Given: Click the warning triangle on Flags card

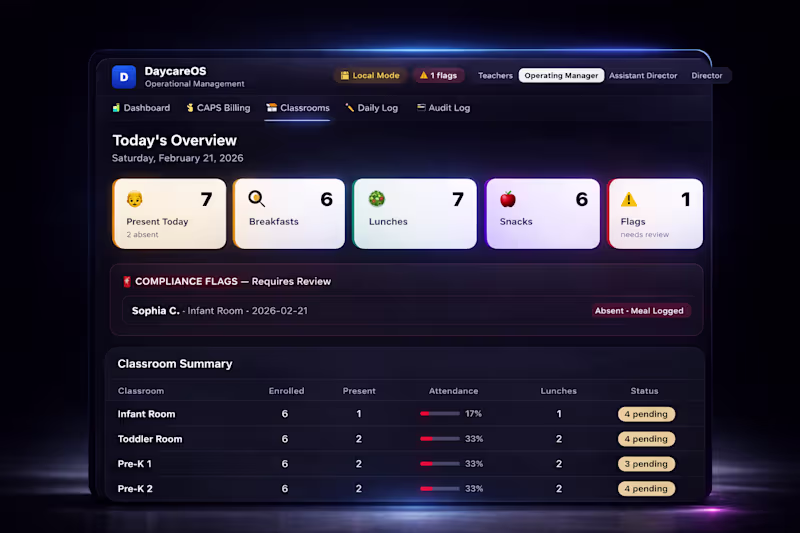Looking at the screenshot, I should click(629, 199).
